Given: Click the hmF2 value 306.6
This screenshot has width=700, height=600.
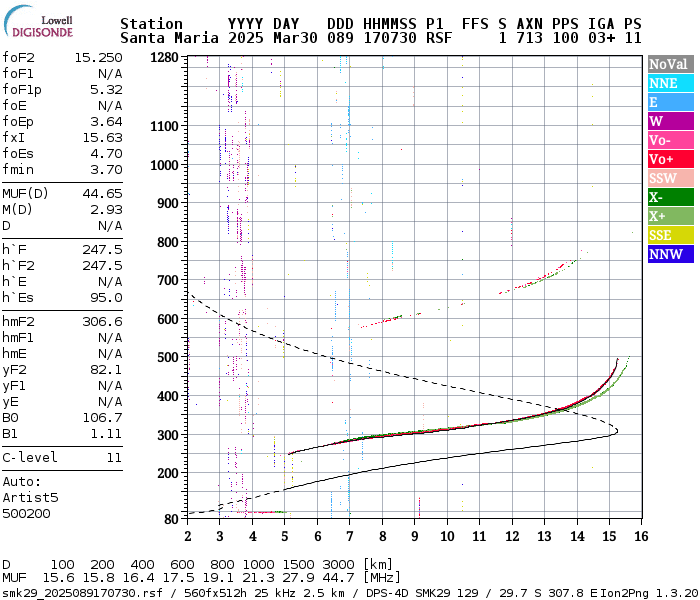Looking at the screenshot, I should [x=102, y=322].
